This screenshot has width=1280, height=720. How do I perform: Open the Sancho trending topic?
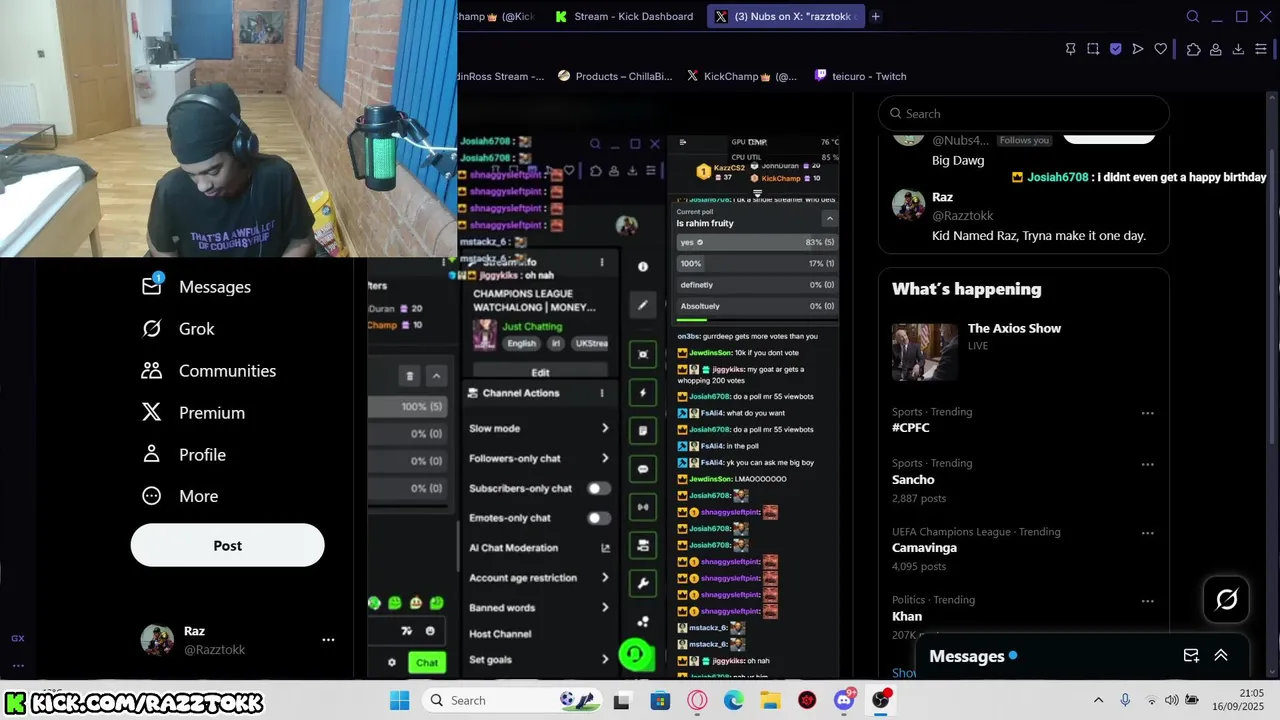click(913, 480)
